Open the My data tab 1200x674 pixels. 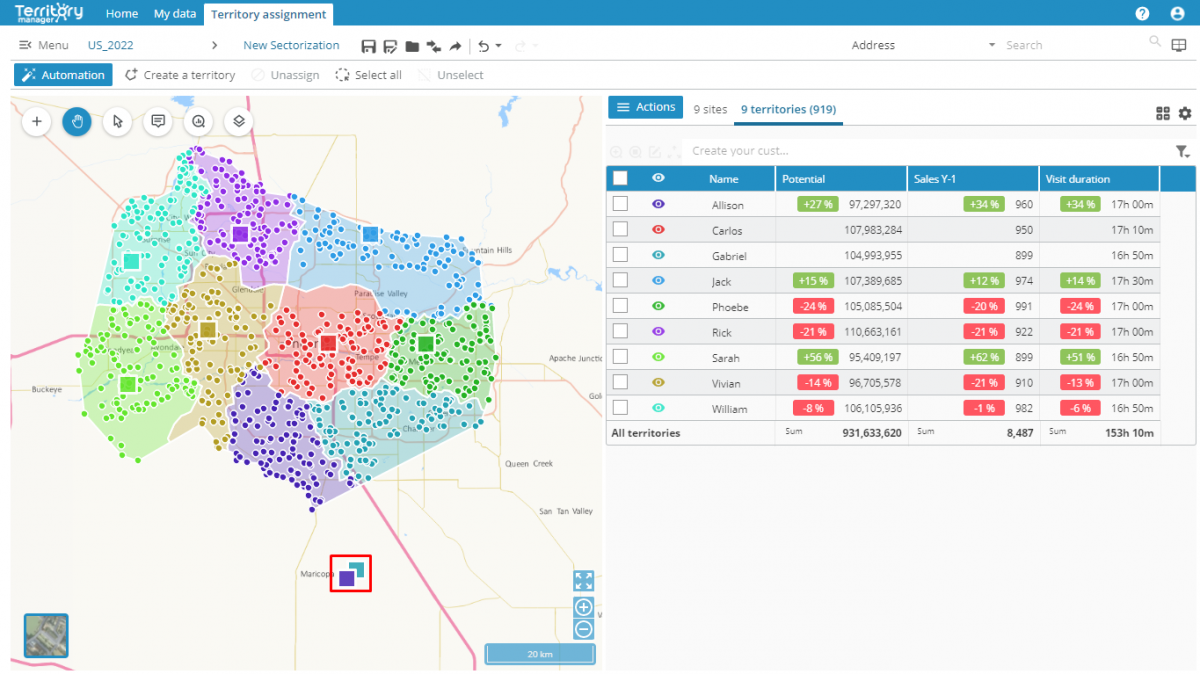(x=175, y=14)
